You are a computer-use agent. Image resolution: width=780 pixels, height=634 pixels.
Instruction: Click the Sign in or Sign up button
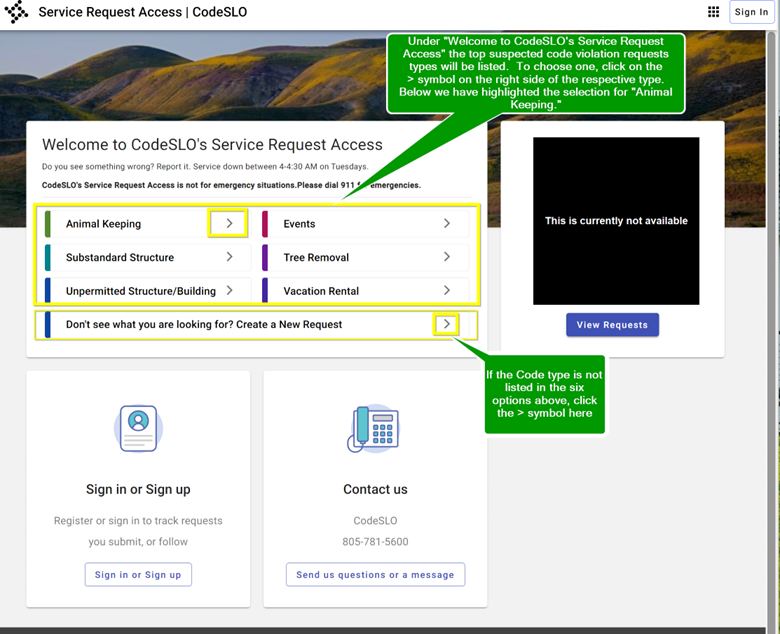tap(138, 575)
